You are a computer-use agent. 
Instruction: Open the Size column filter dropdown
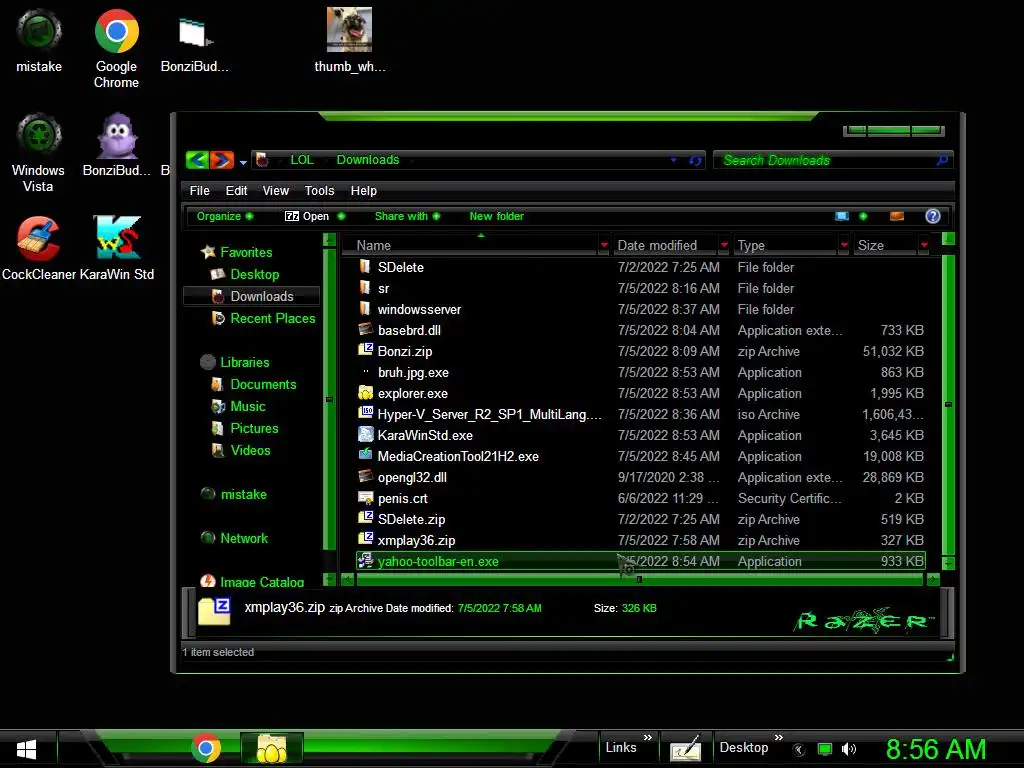tap(924, 246)
